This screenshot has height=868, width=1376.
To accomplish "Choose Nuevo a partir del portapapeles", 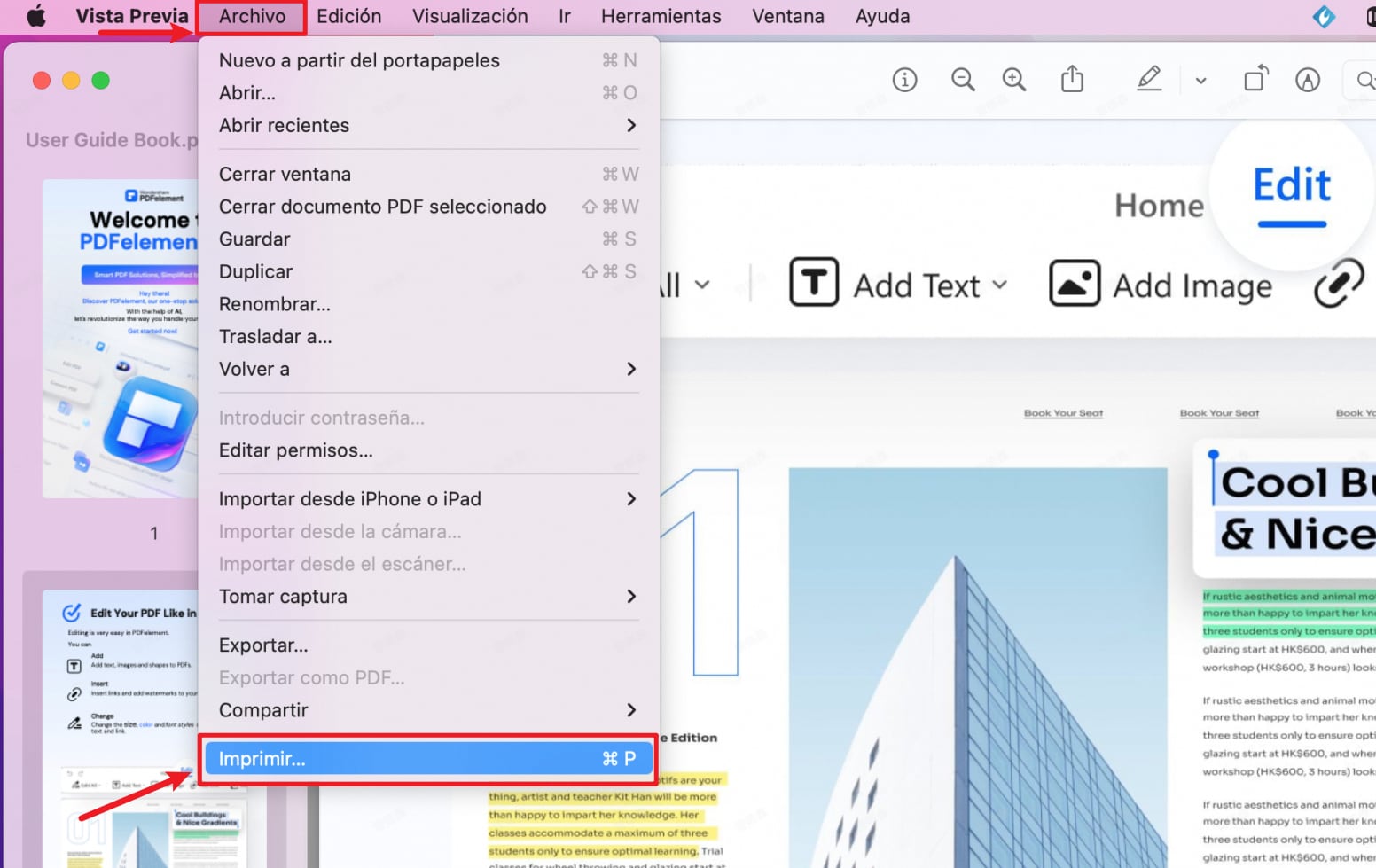I will [x=429, y=60].
